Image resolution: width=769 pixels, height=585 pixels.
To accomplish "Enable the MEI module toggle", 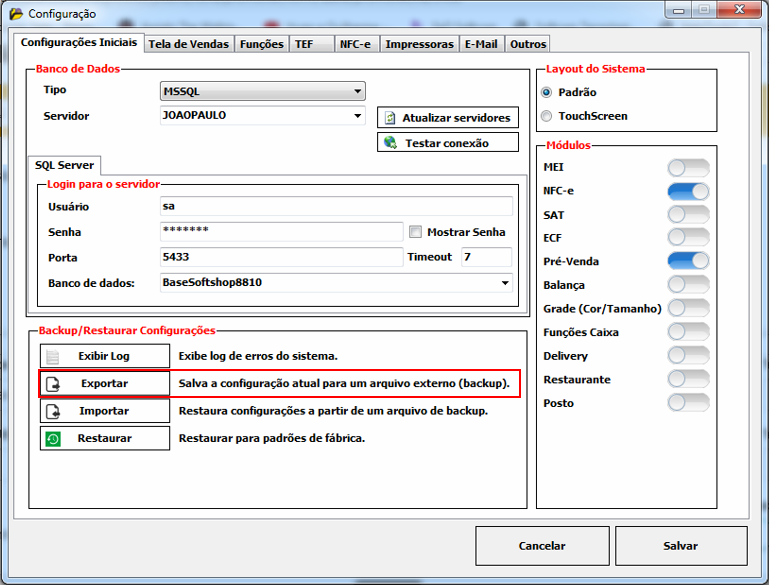I will [688, 167].
